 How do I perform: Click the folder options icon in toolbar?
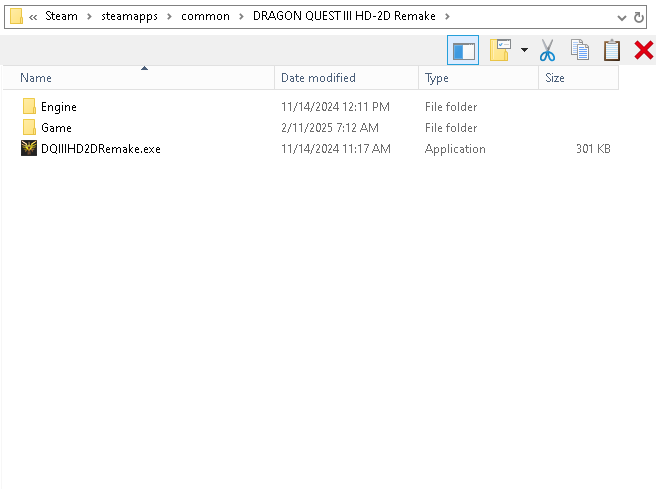(x=501, y=50)
